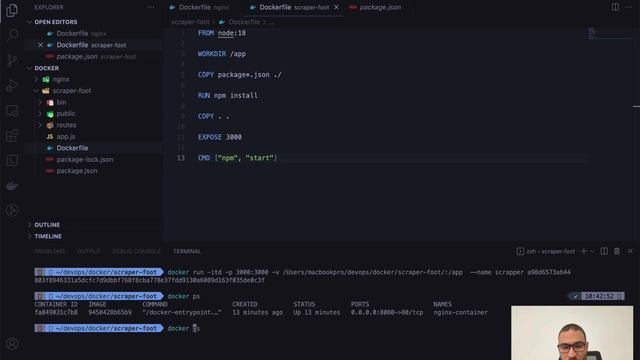Click scraper-foot in the breadcrumb path
The height and width of the screenshot is (360, 640).
(x=190, y=22)
